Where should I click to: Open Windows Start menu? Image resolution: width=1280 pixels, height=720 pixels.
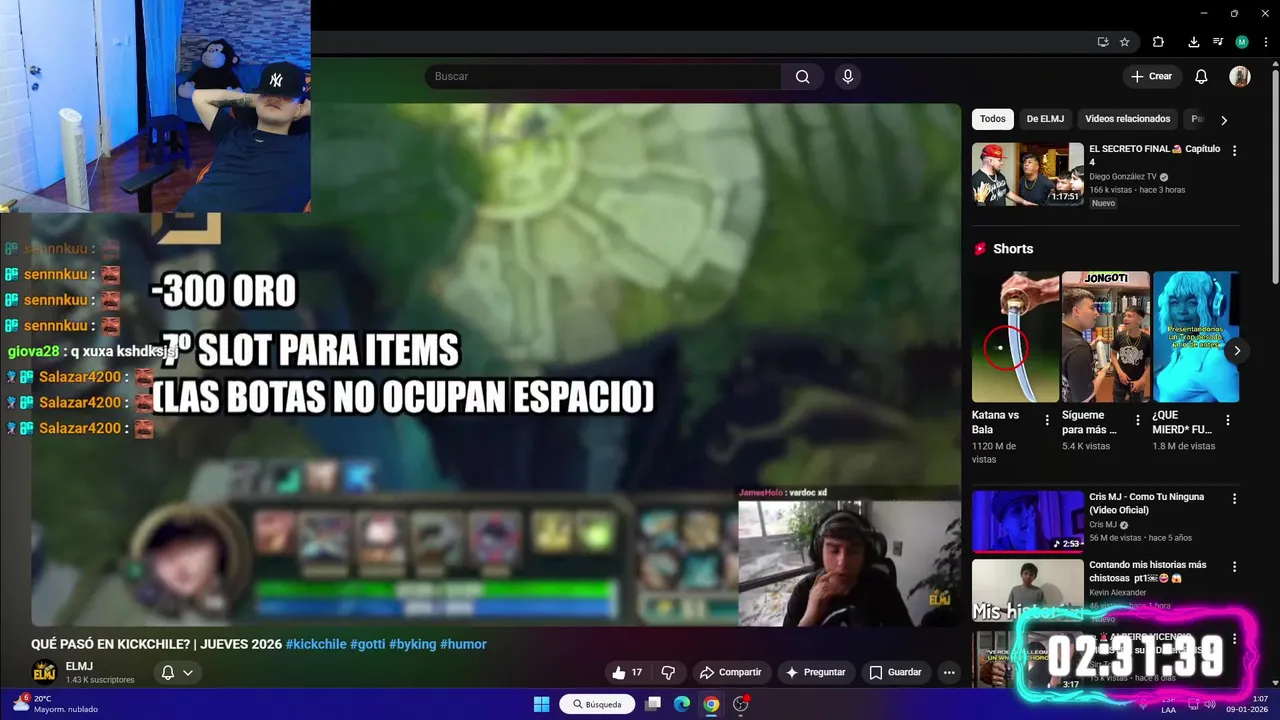(541, 704)
